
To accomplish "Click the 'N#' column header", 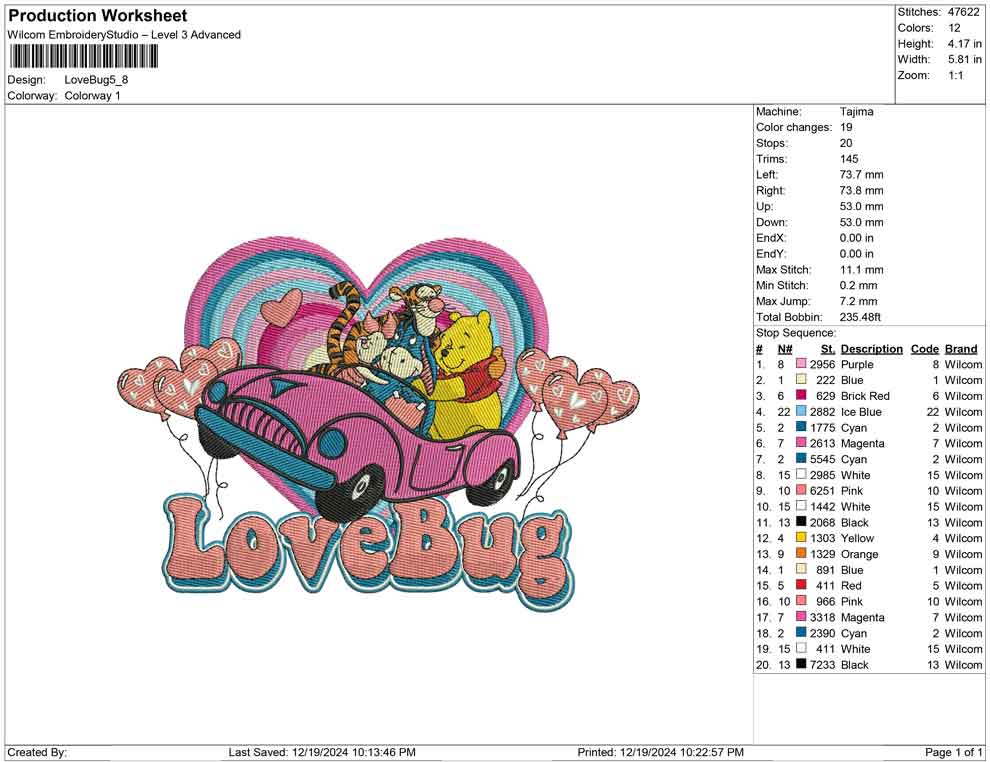I will coord(785,349).
